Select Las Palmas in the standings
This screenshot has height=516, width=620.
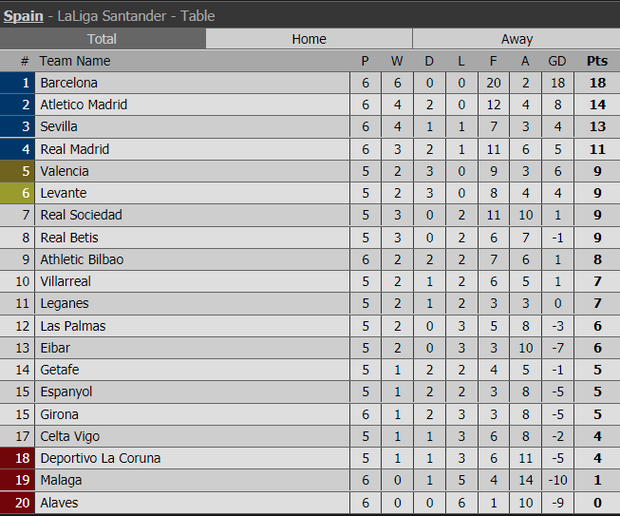point(73,326)
